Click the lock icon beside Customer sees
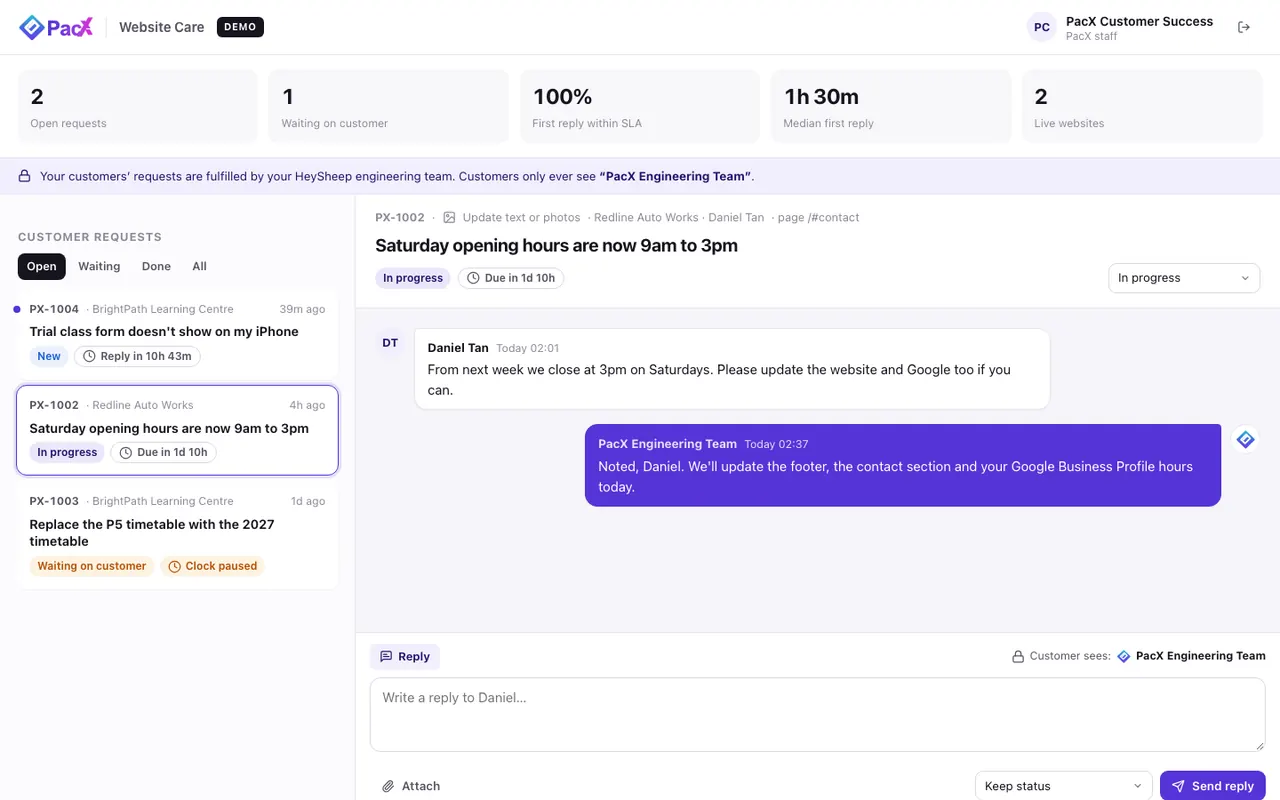The height and width of the screenshot is (800, 1280). pos(1018,657)
